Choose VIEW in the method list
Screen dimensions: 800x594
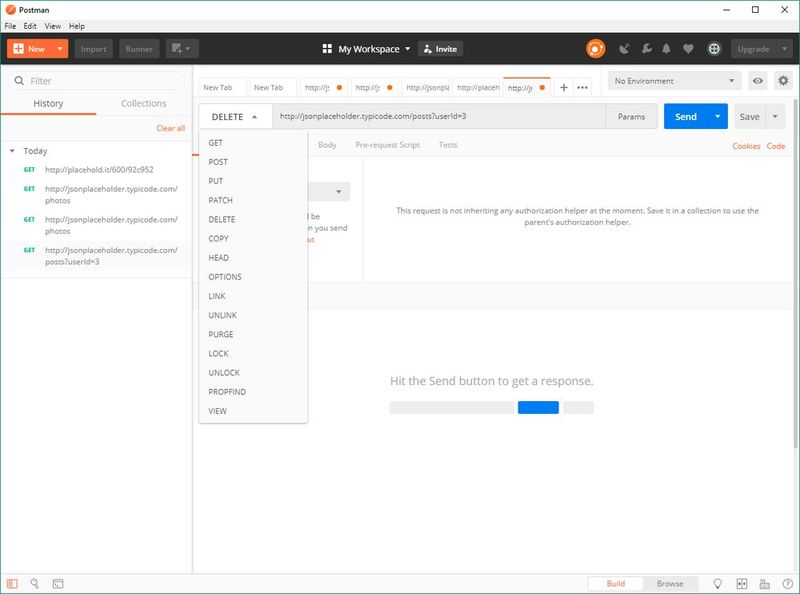point(253,411)
